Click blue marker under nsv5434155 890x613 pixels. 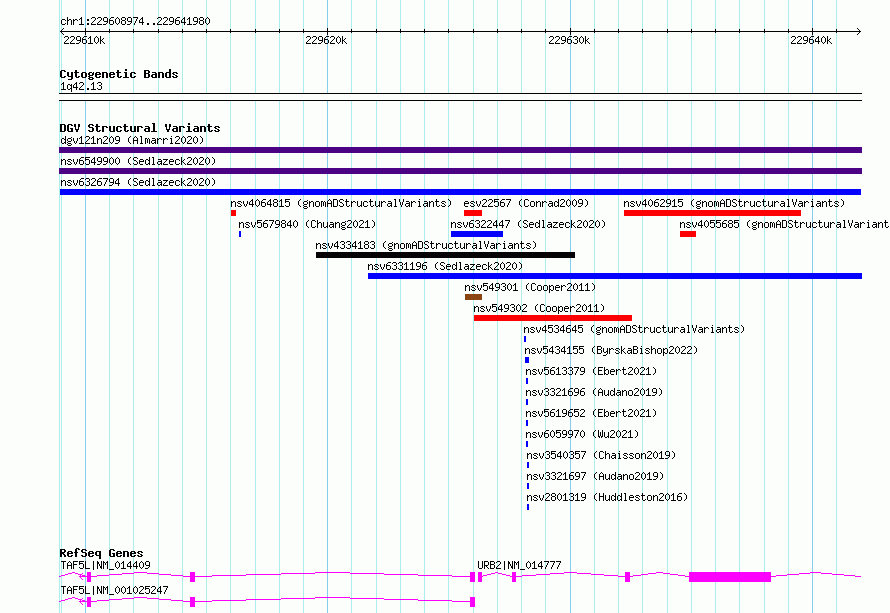[527, 360]
